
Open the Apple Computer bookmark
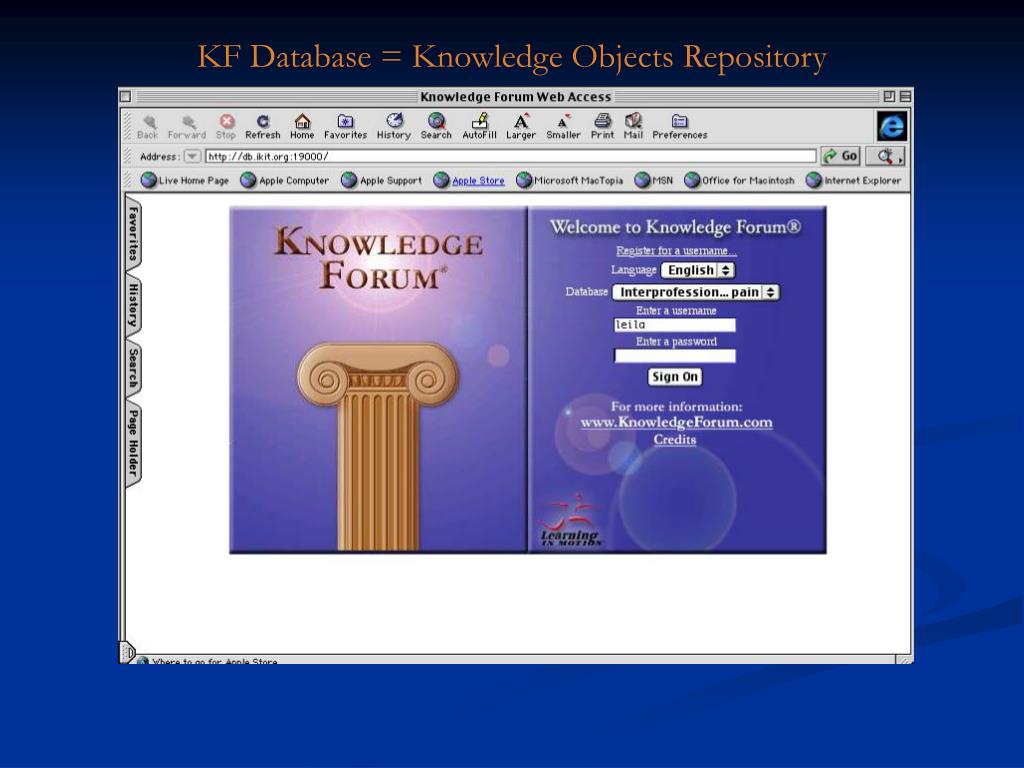pos(285,180)
